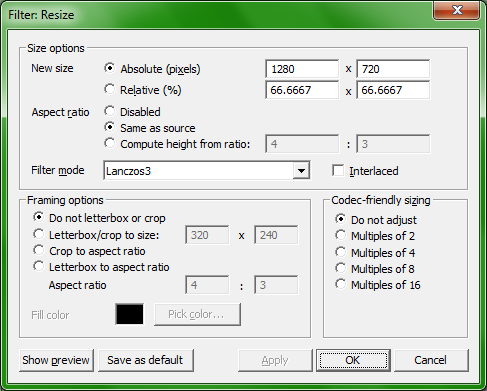Screen dimensions: 487x391
Task: Enable the Interlaced checkbox
Action: pyautogui.click(x=338, y=171)
